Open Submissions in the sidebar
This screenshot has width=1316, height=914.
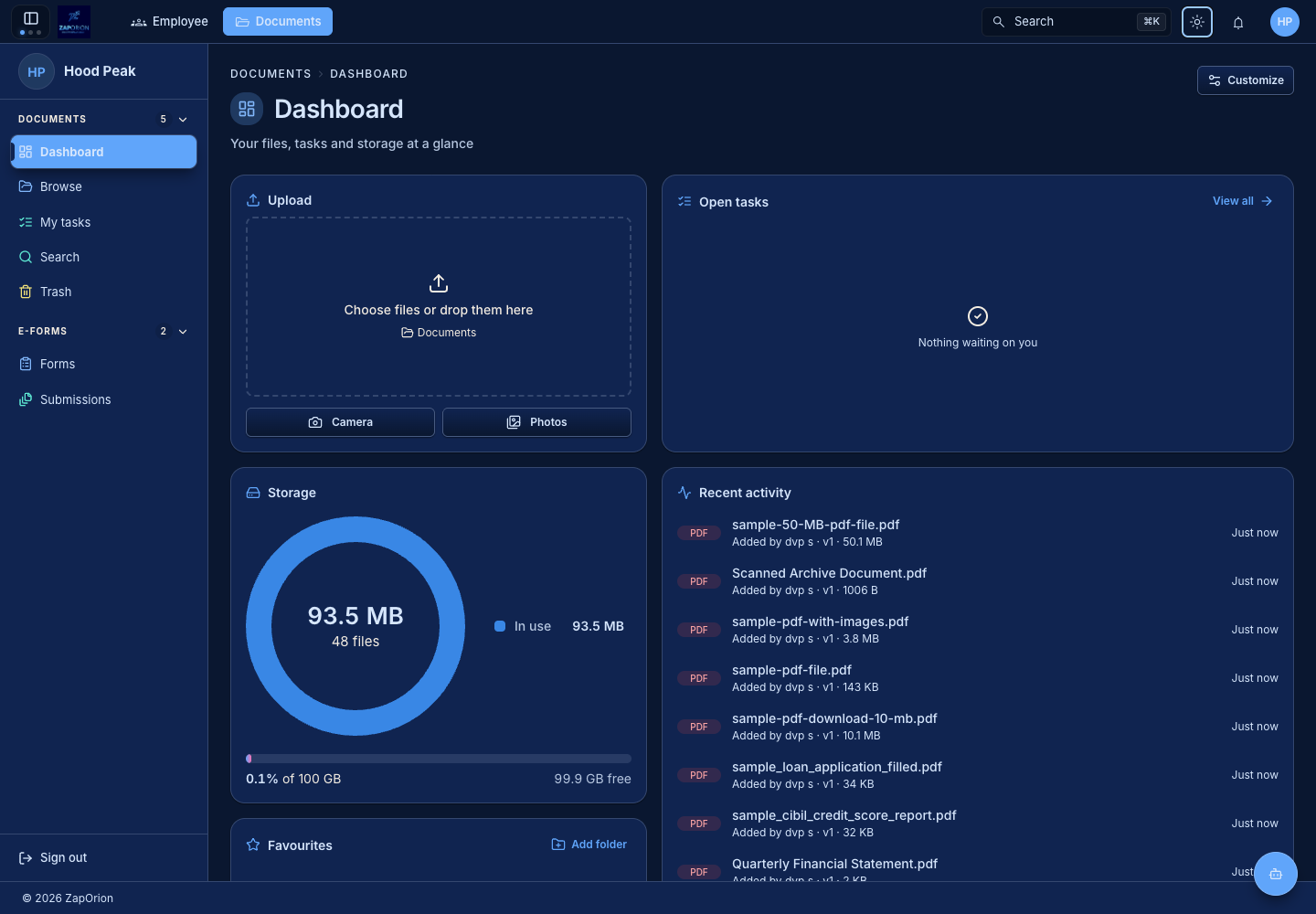pos(103,399)
